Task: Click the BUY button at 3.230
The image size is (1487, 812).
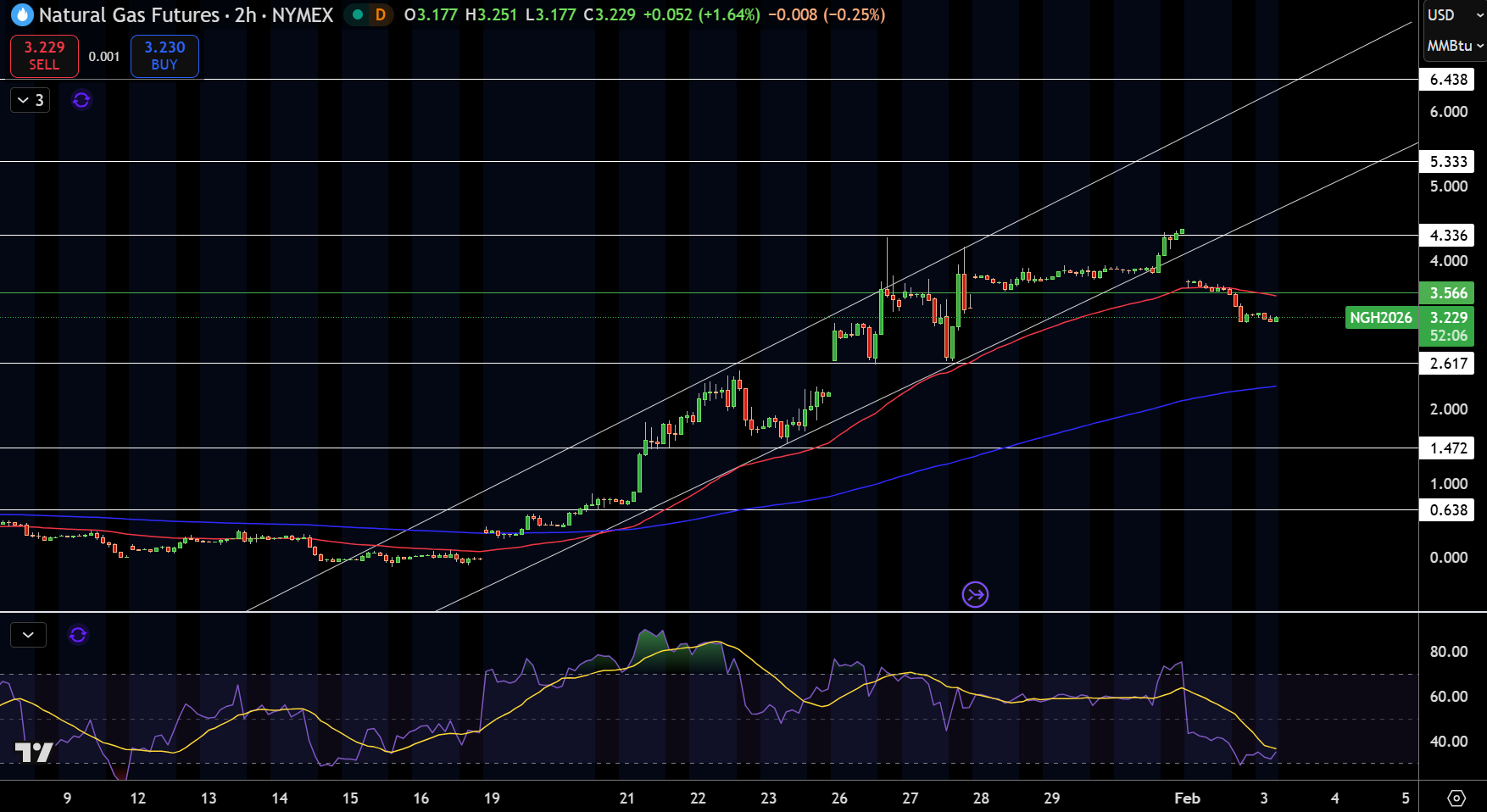Action: pyautogui.click(x=164, y=55)
